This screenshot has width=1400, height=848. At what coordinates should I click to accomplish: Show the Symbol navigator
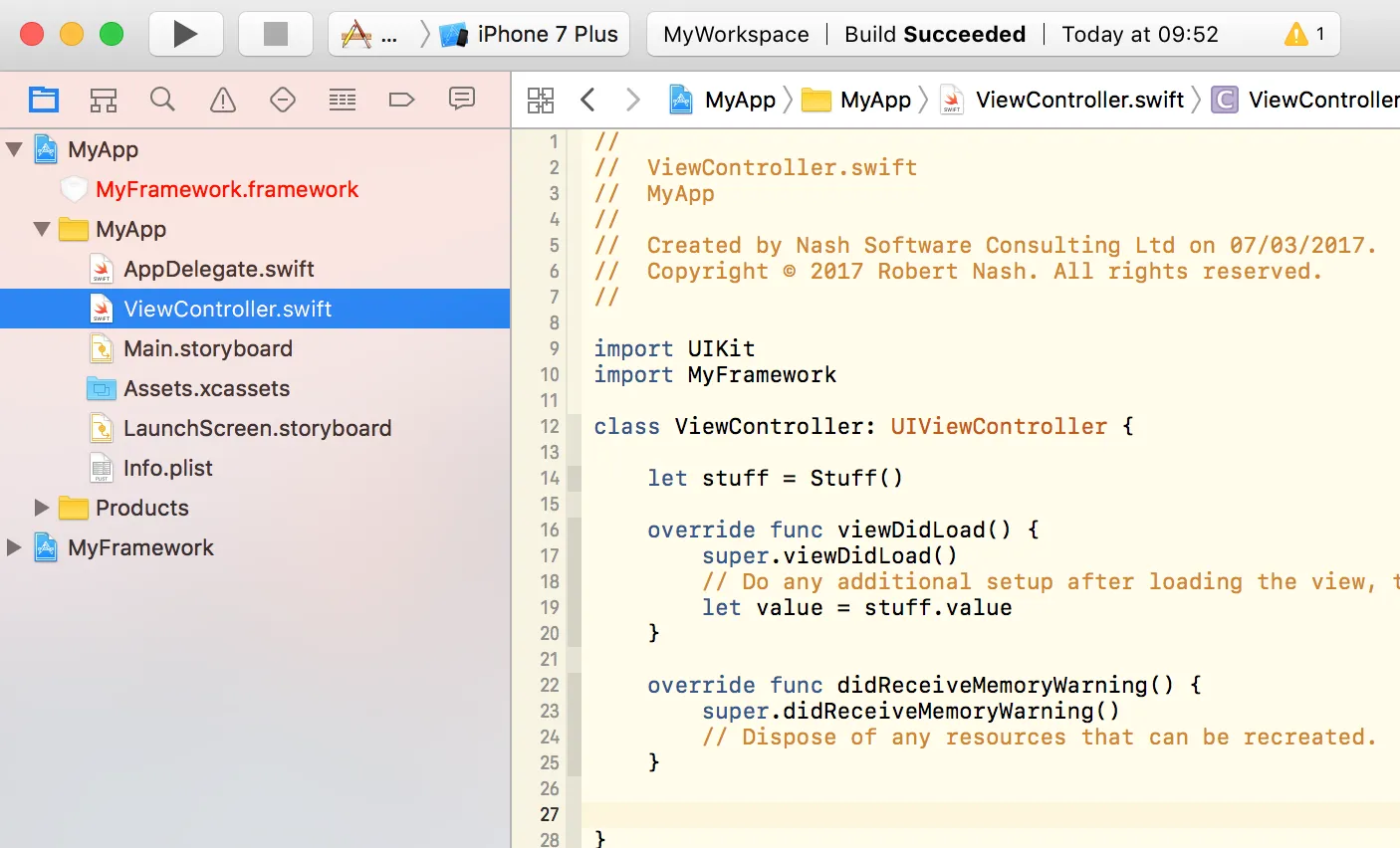tap(104, 100)
